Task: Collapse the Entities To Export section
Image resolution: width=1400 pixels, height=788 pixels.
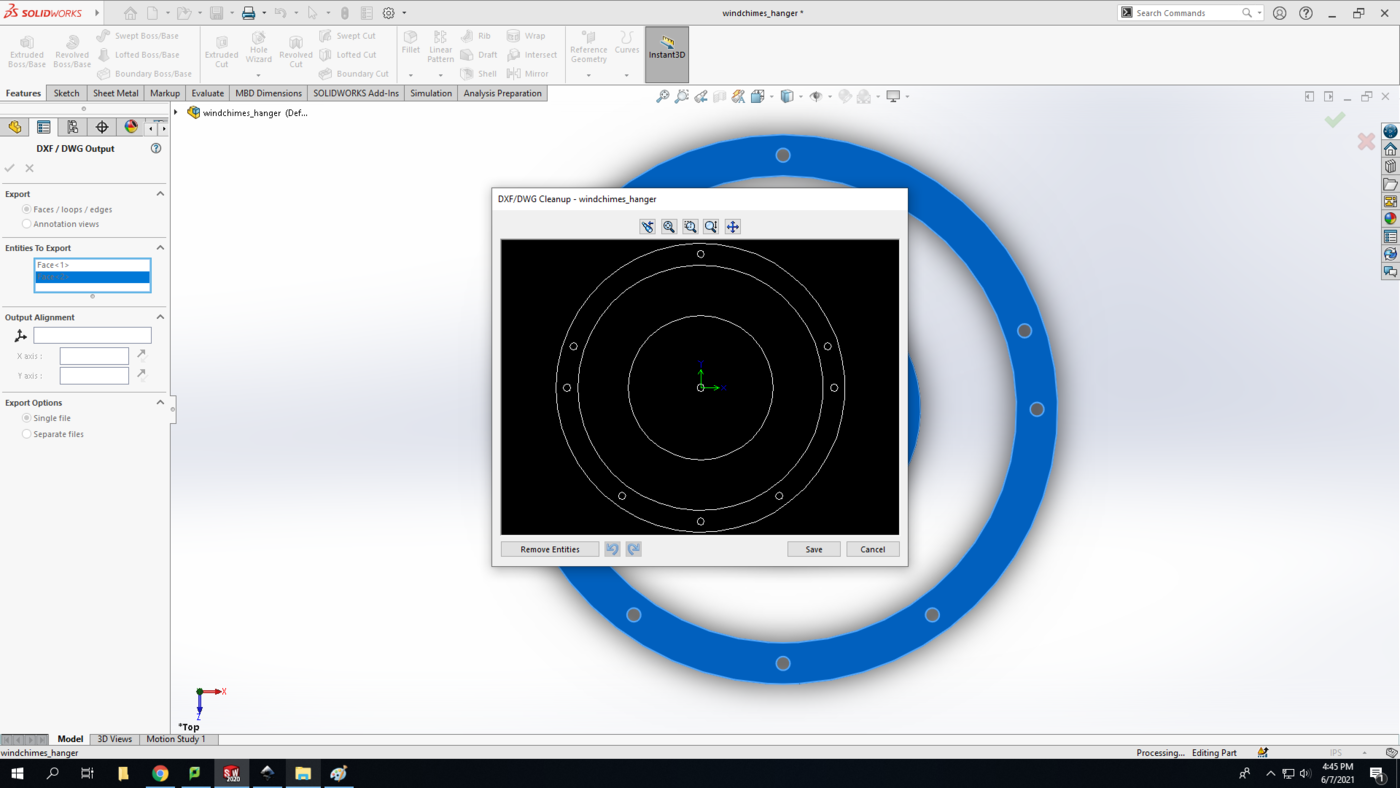Action: [x=160, y=248]
